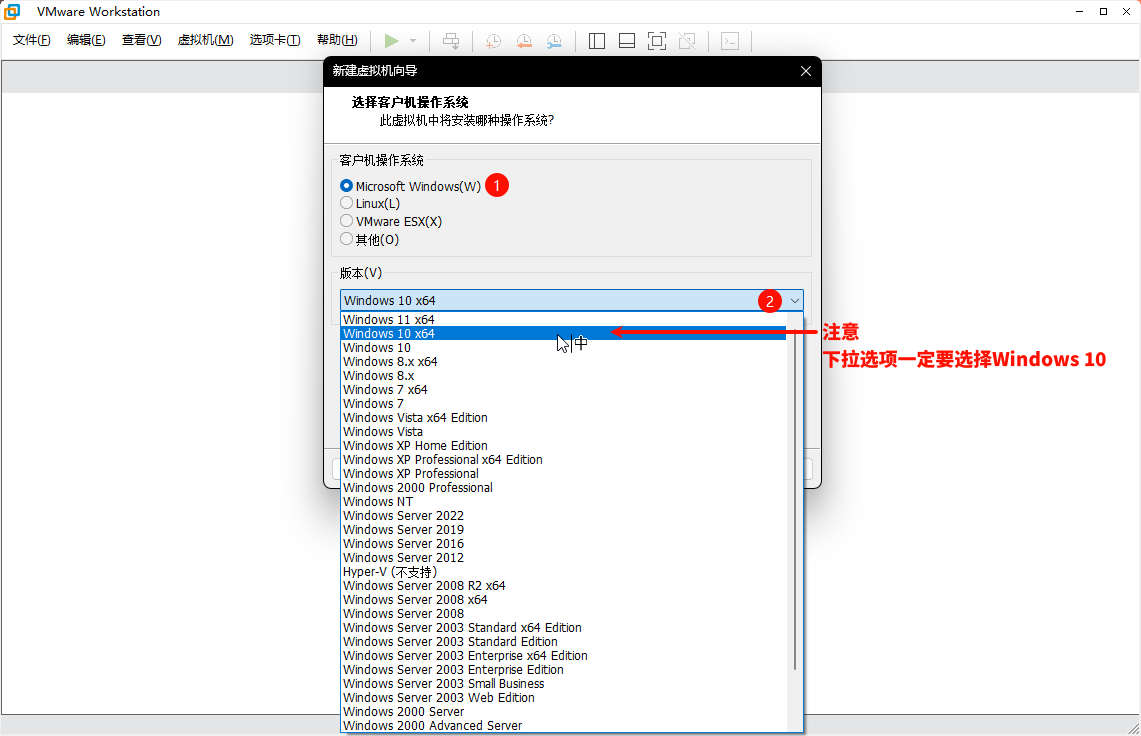
Task: Collapse the 版本 version combo box arrow
Action: click(x=795, y=301)
